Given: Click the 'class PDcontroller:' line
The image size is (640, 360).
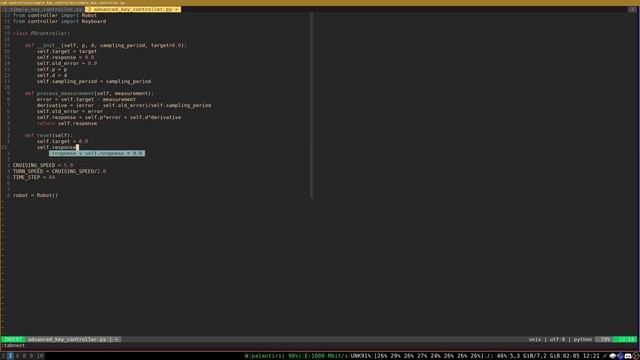Looking at the screenshot, I should coord(41,33).
